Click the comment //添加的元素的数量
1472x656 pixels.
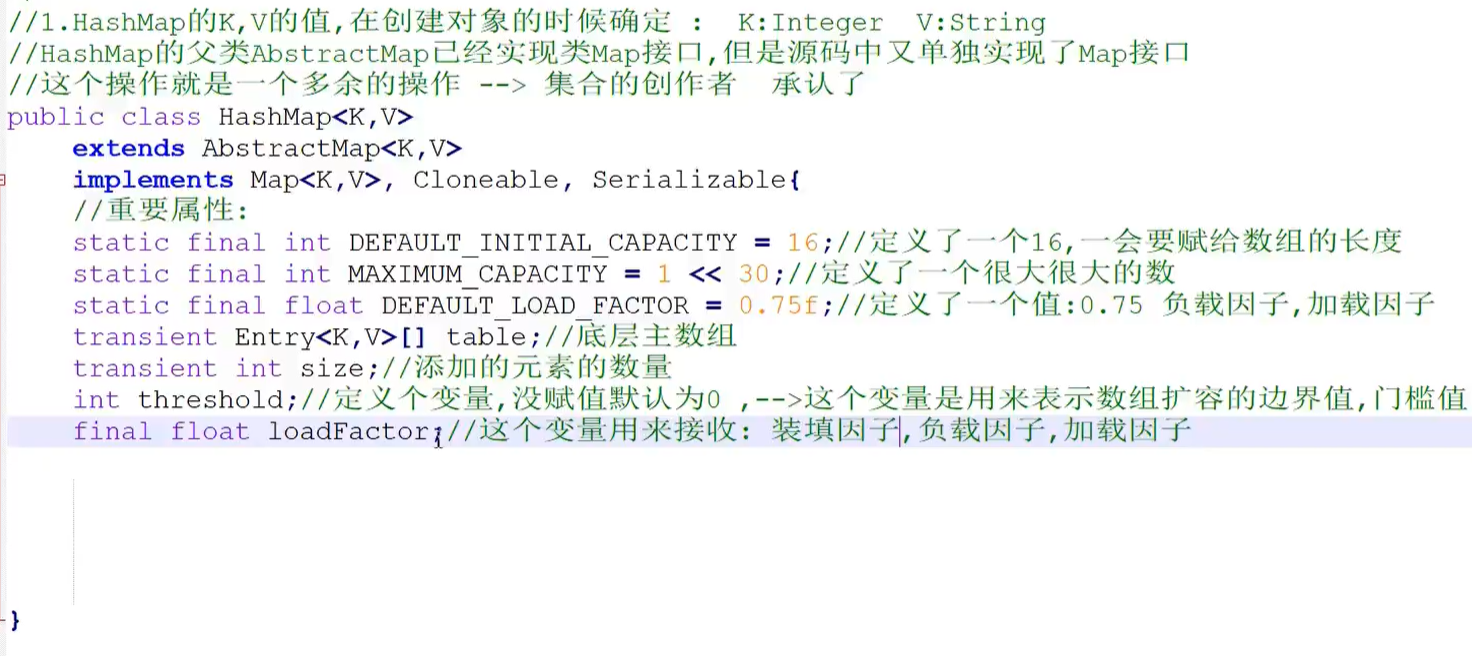527,369
